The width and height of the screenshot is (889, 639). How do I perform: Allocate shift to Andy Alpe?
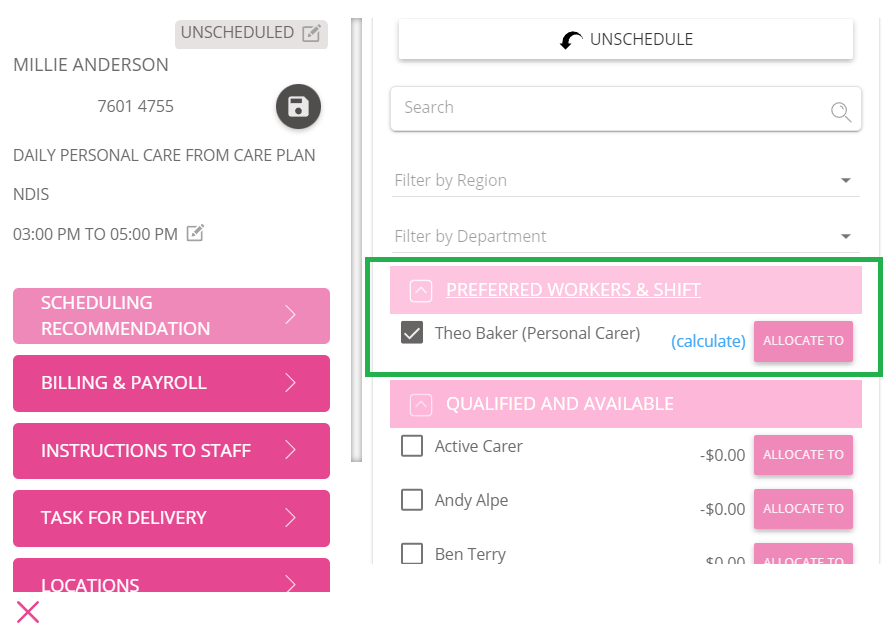[x=803, y=509]
